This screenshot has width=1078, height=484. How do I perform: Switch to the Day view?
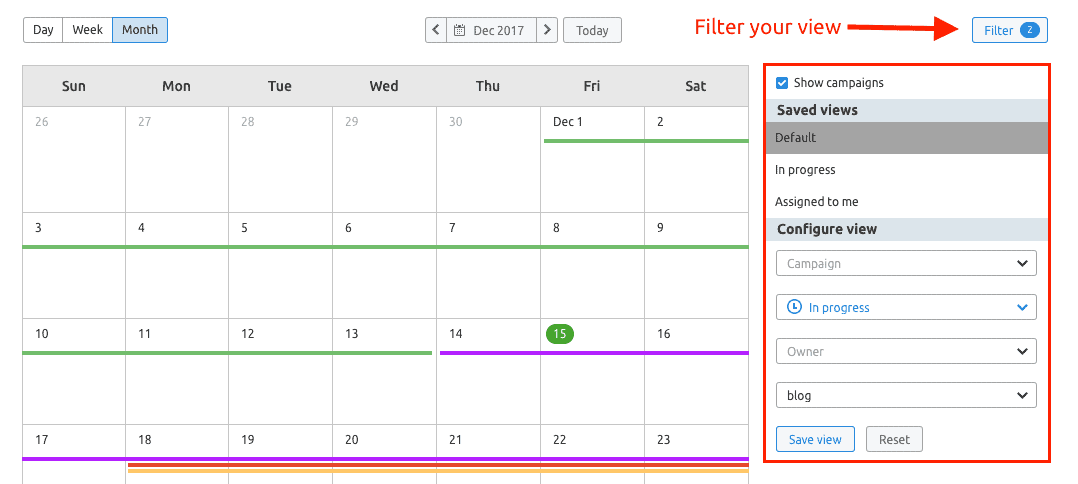tap(43, 30)
